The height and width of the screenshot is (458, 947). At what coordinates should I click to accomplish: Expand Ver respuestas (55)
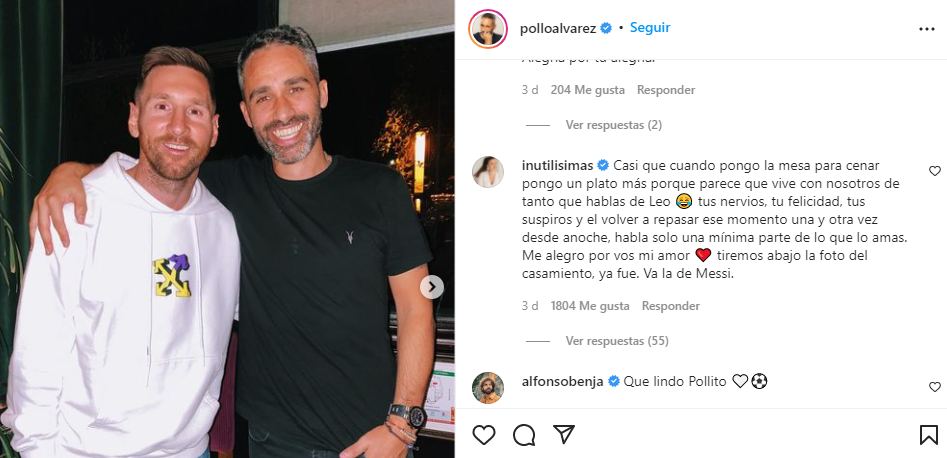tap(617, 341)
